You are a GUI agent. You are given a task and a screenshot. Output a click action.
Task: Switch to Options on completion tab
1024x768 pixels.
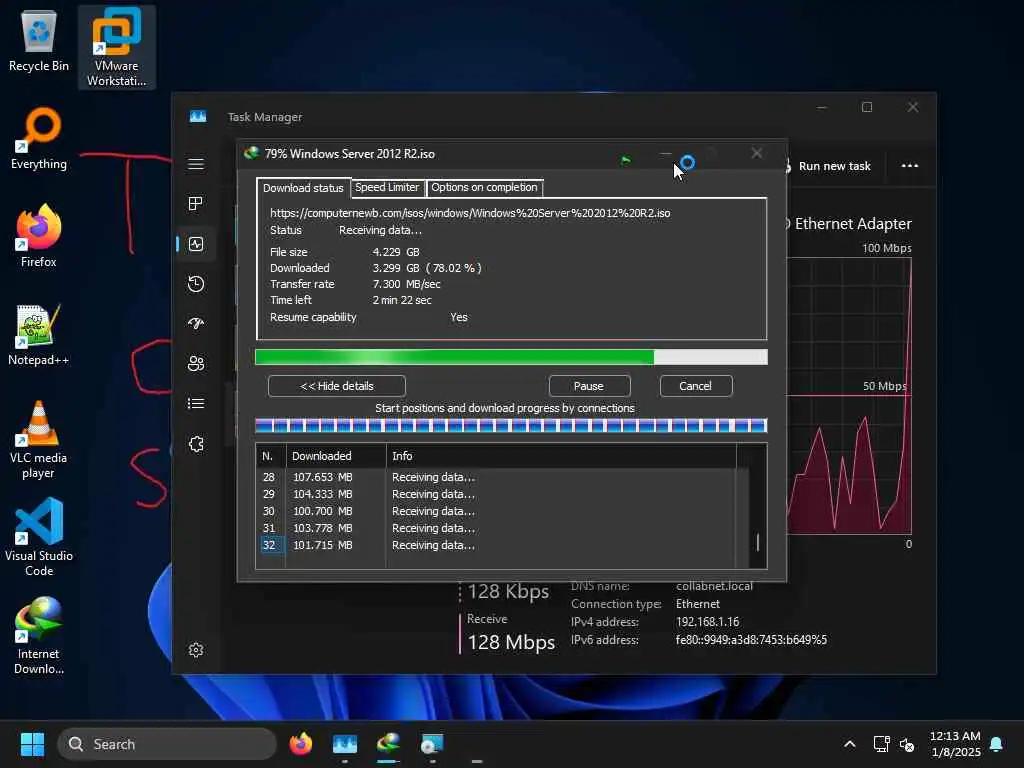(485, 187)
